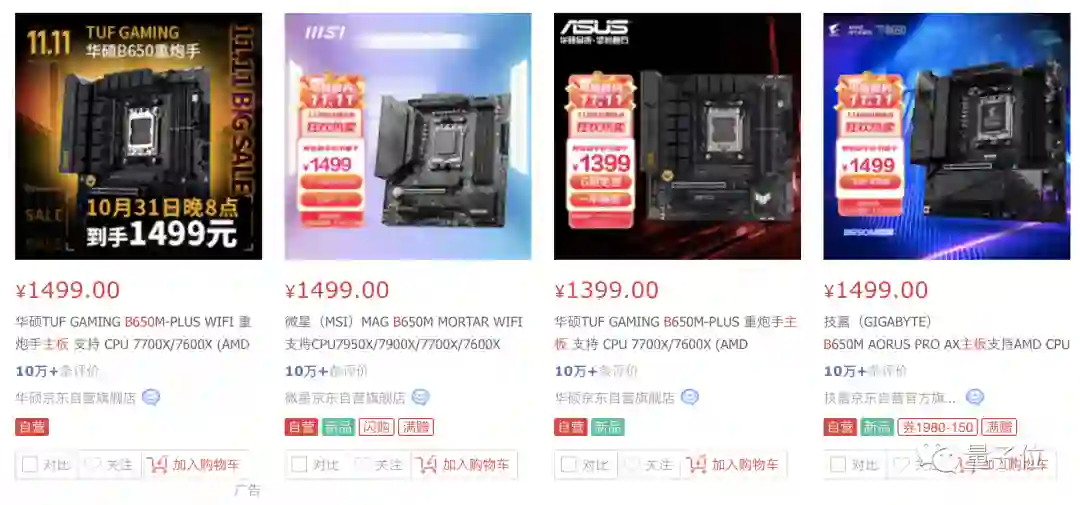
Task: Check compare box for ¥1399 ASUS listing
Action: click(568, 465)
